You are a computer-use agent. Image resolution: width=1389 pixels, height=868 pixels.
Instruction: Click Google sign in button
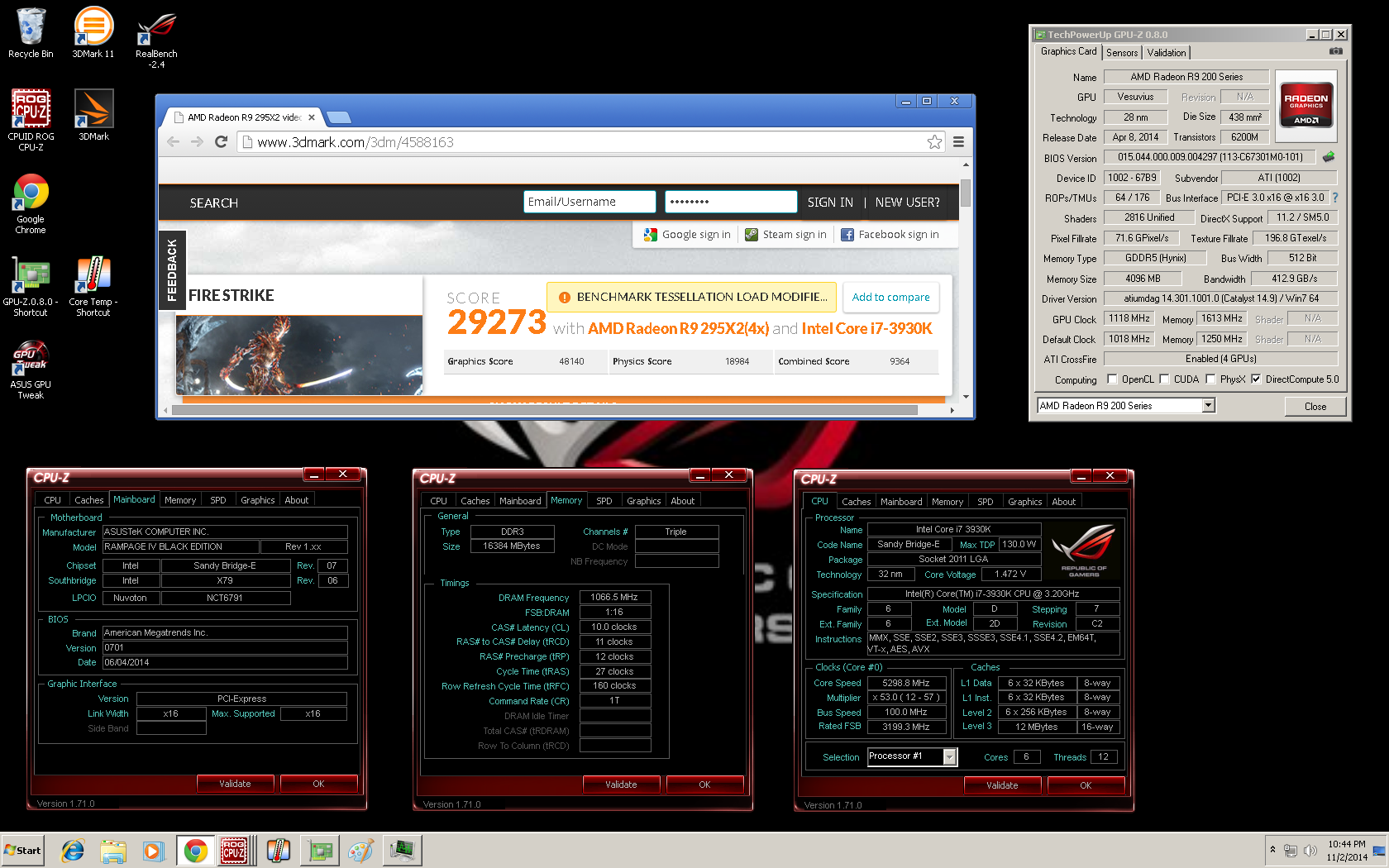coord(687,235)
